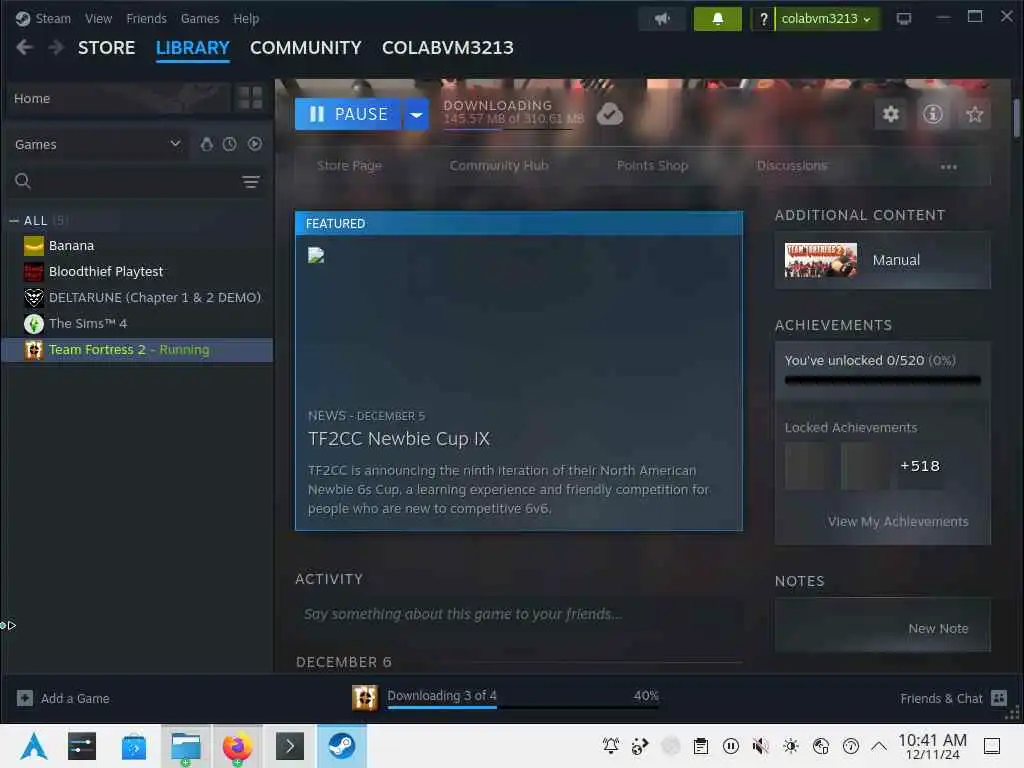Image resolution: width=1024 pixels, height=768 pixels.
Task: Expand the Pause button dropdown arrow
Action: pyautogui.click(x=416, y=114)
